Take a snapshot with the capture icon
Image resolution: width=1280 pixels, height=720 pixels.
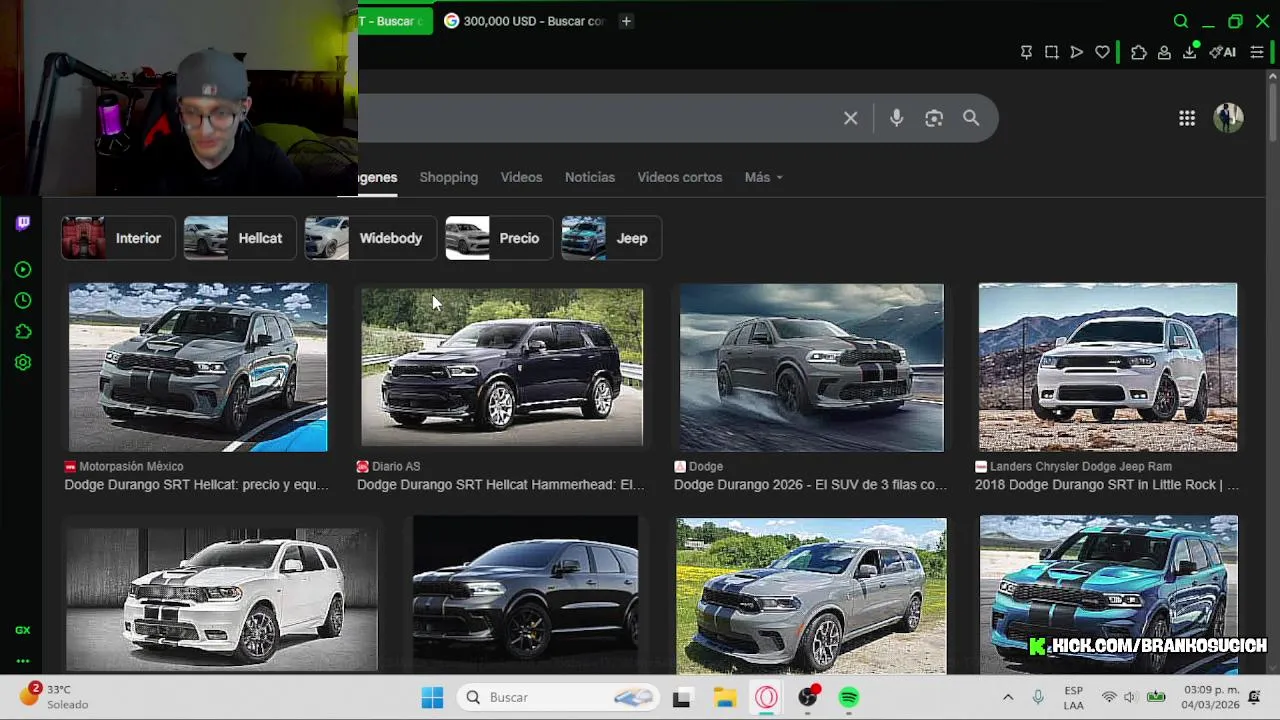(1051, 52)
